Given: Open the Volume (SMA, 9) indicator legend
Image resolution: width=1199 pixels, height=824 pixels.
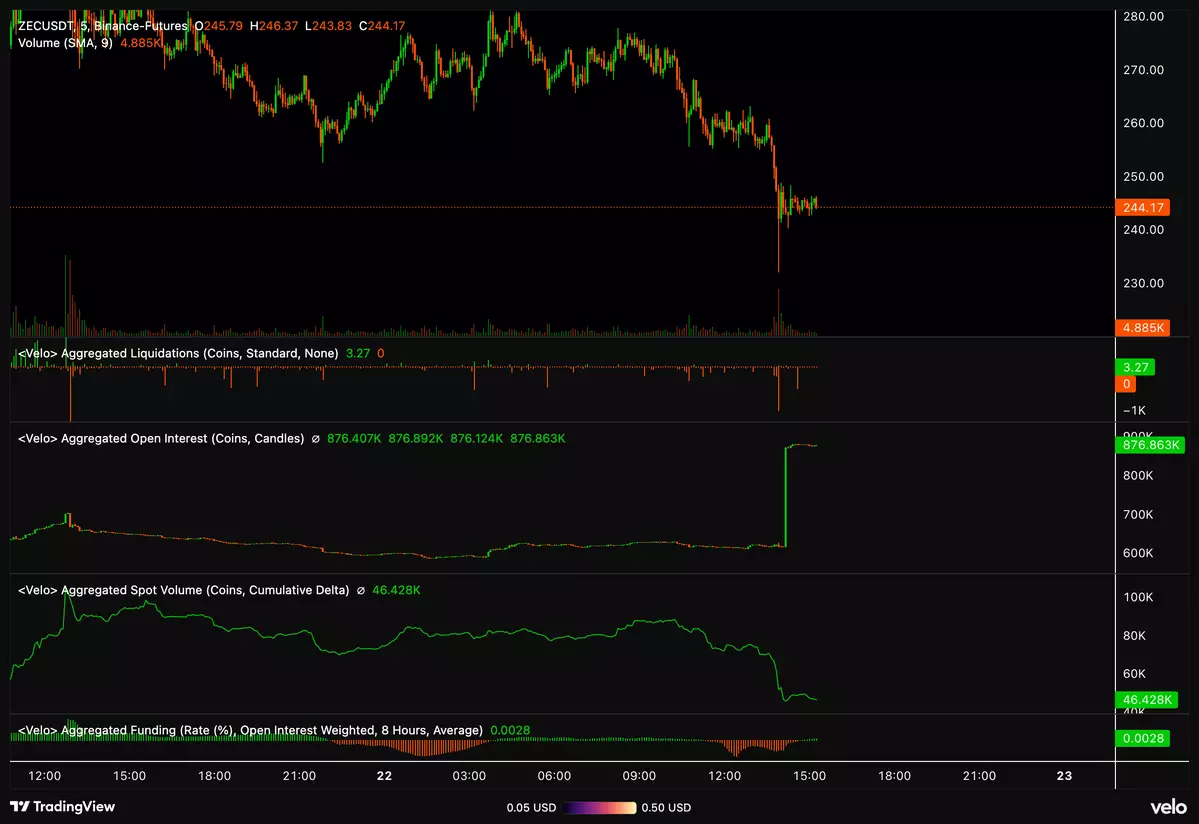Looking at the screenshot, I should click(65, 43).
